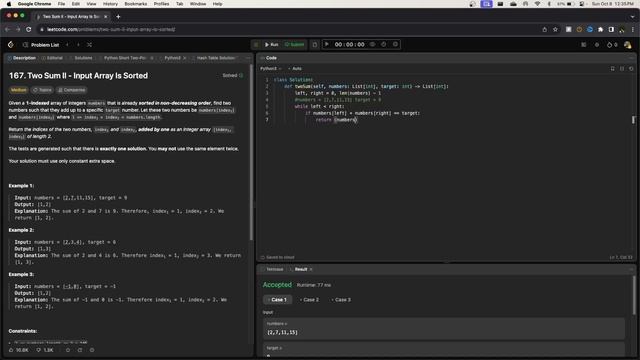
Task: Open the user profile avatar
Action: coord(628,45)
